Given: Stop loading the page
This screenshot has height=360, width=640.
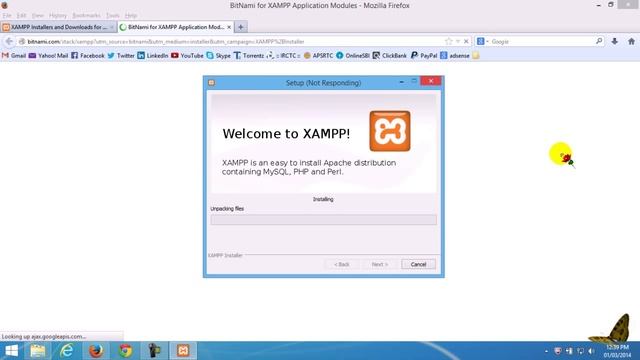Looking at the screenshot, I should click(x=466, y=41).
